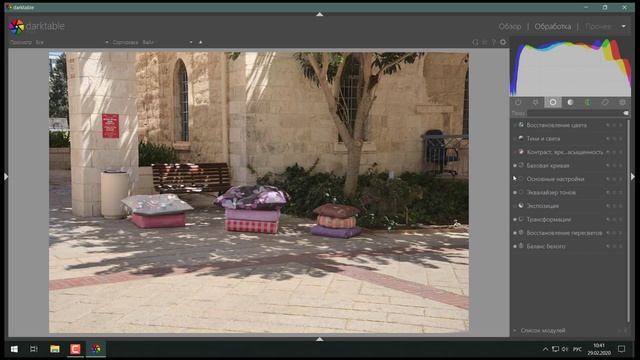Reverse sort order with the triangle button
The height and width of the screenshot is (360, 640).
point(200,42)
